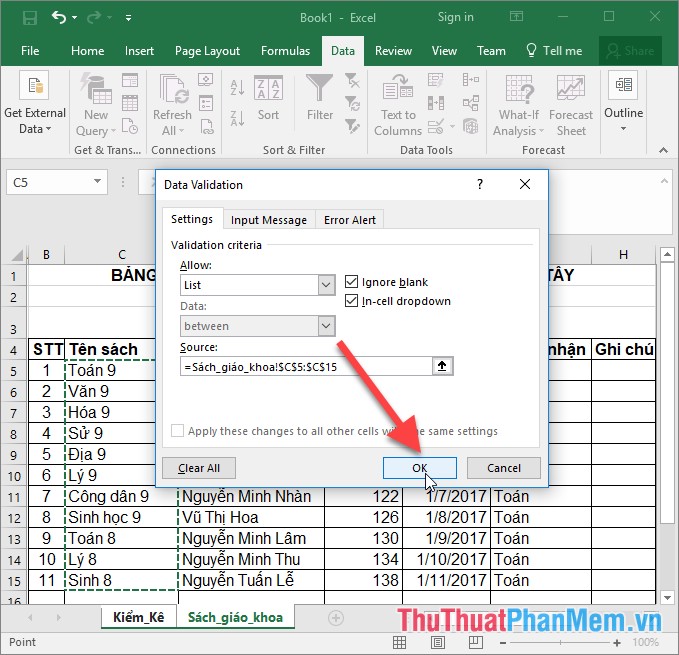Confirm the dialog with OK
Screen dimensions: 679x655
point(419,468)
